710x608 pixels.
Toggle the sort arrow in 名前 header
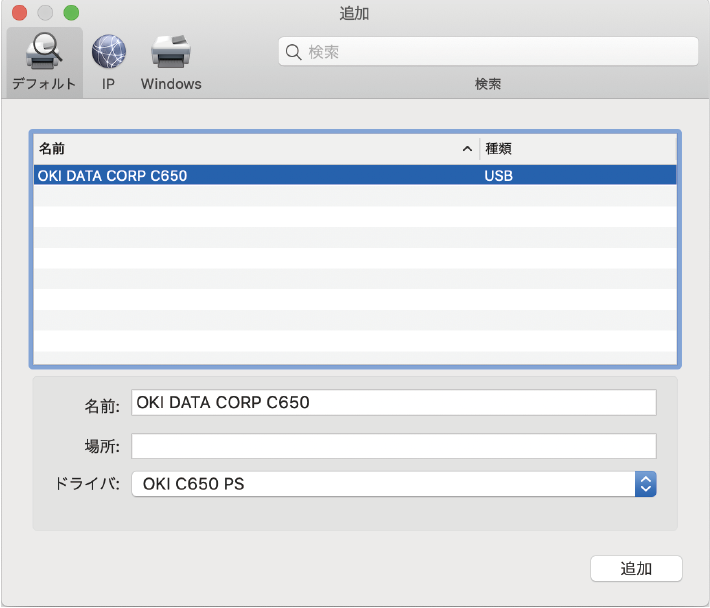point(467,149)
